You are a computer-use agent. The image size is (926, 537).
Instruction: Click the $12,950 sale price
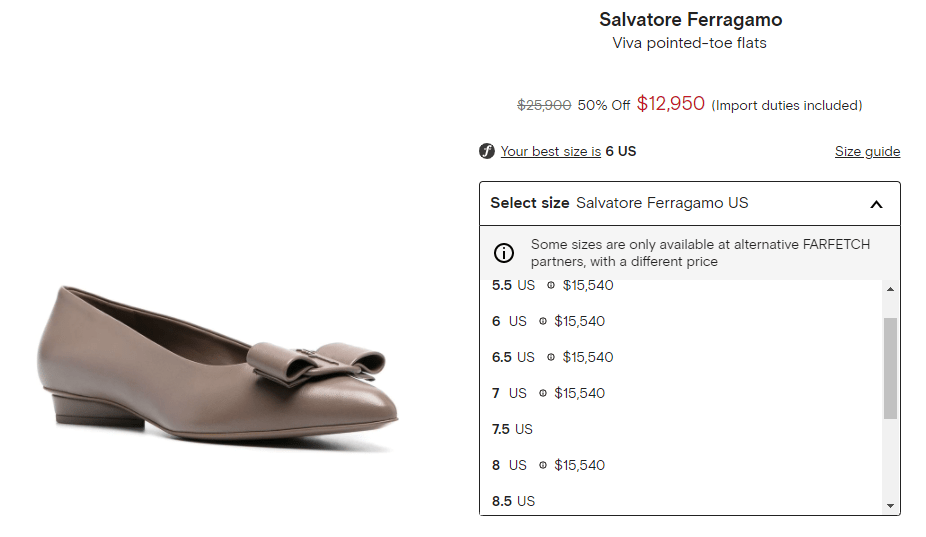click(x=670, y=104)
